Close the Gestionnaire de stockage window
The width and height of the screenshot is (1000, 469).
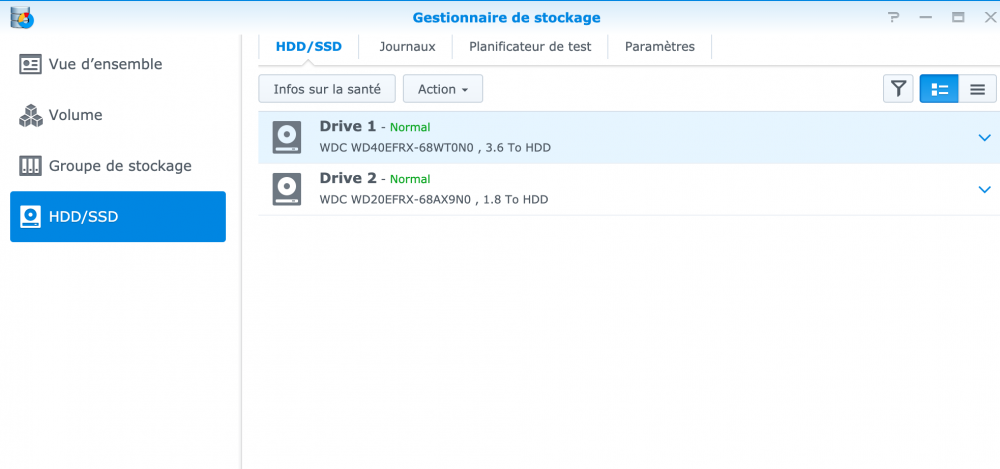click(990, 17)
